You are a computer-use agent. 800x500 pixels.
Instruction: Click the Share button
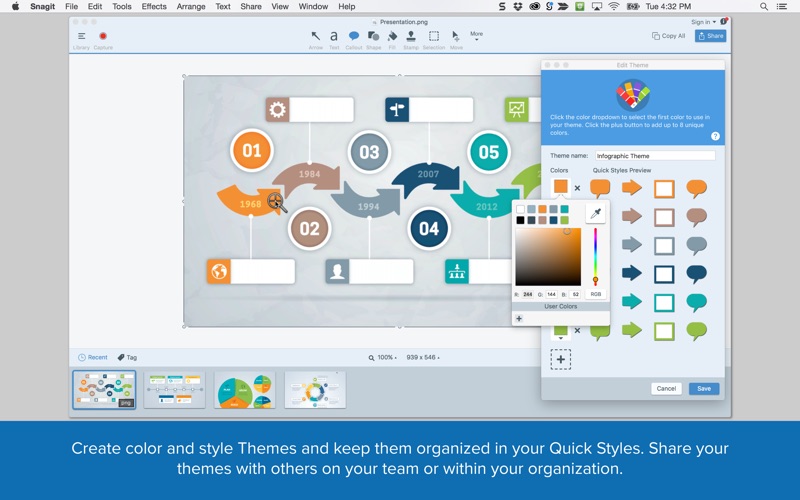pyautogui.click(x=710, y=36)
